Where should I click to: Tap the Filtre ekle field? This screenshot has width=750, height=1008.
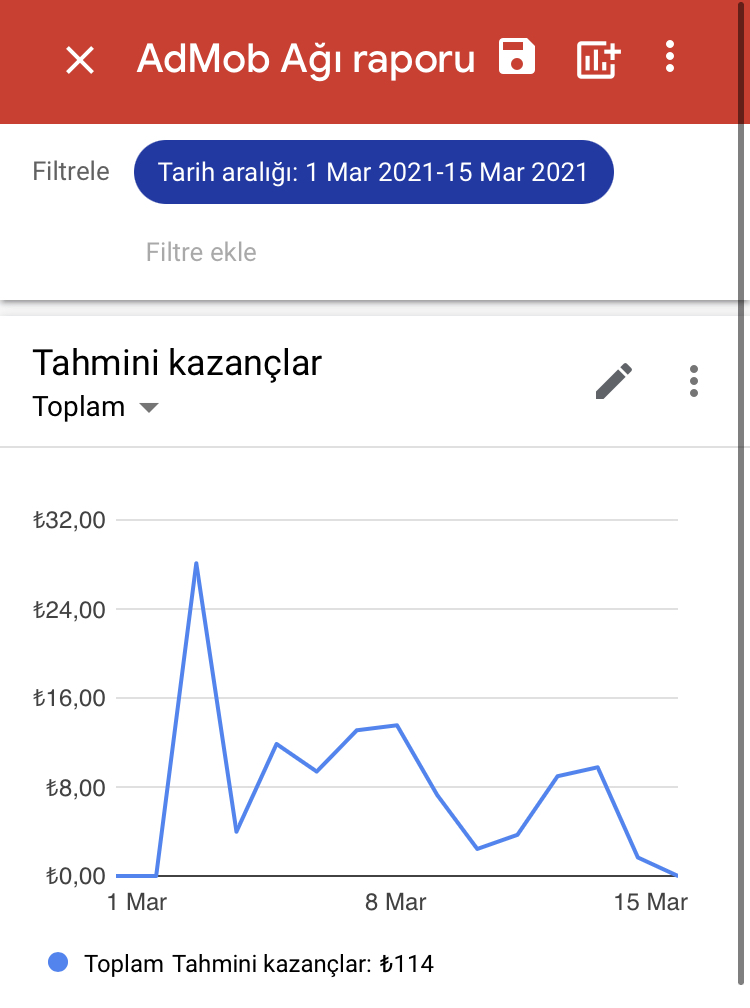(201, 252)
